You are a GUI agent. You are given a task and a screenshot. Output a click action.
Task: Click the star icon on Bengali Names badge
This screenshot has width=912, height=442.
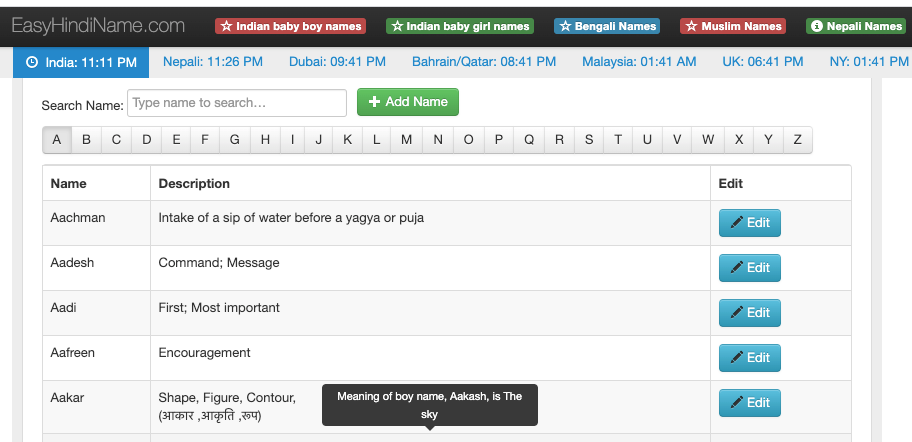[x=565, y=26]
